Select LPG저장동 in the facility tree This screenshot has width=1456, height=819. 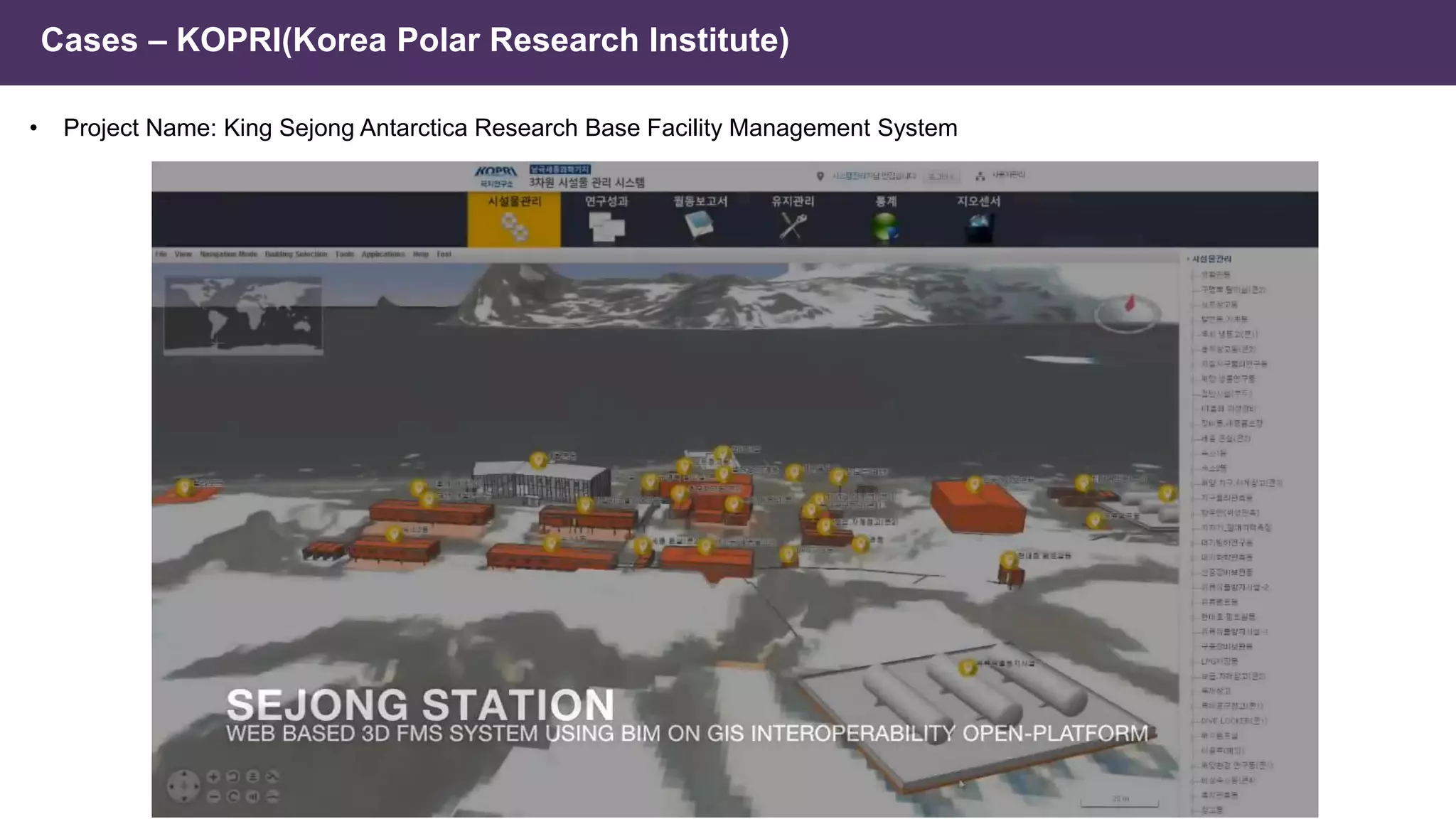coord(1220,661)
